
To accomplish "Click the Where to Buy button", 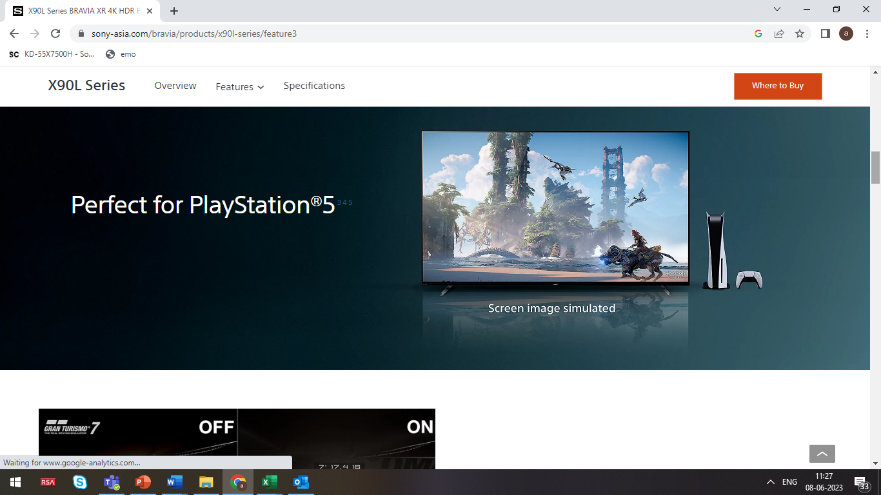I will click(x=778, y=86).
